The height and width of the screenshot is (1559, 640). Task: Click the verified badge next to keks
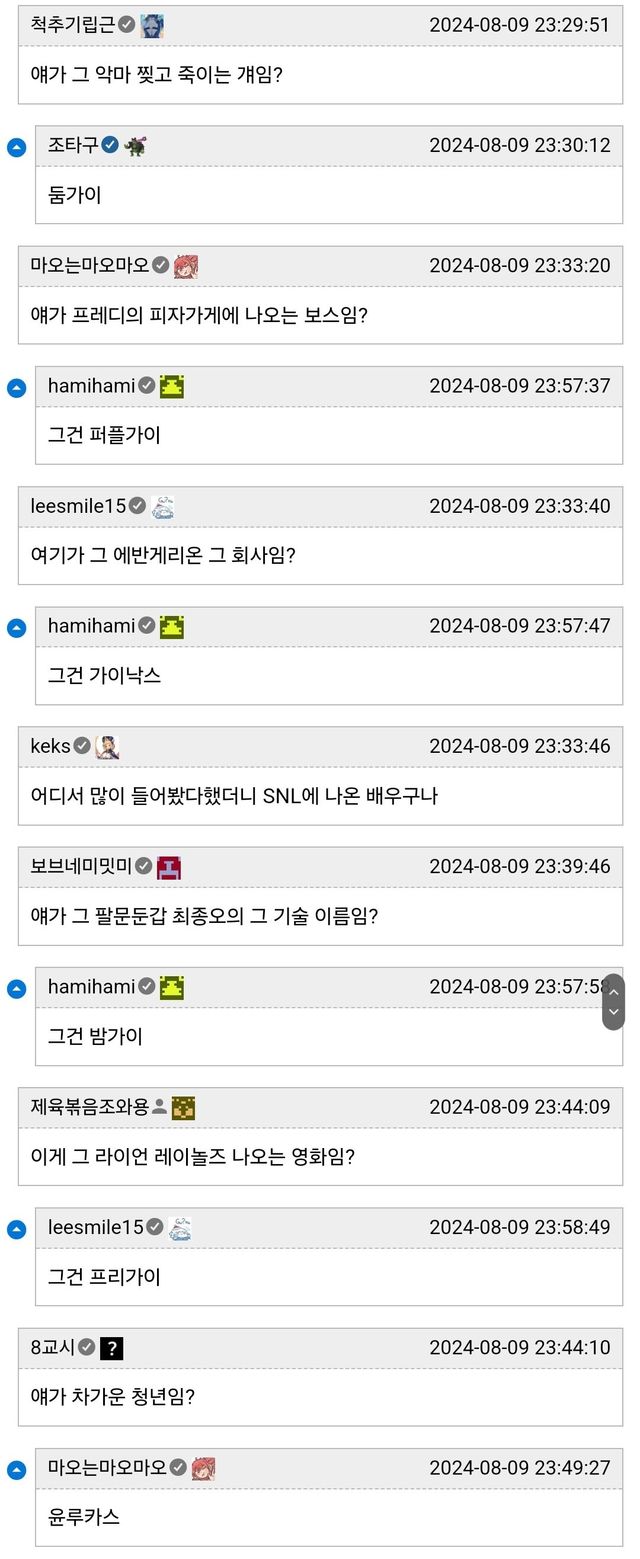(82, 746)
